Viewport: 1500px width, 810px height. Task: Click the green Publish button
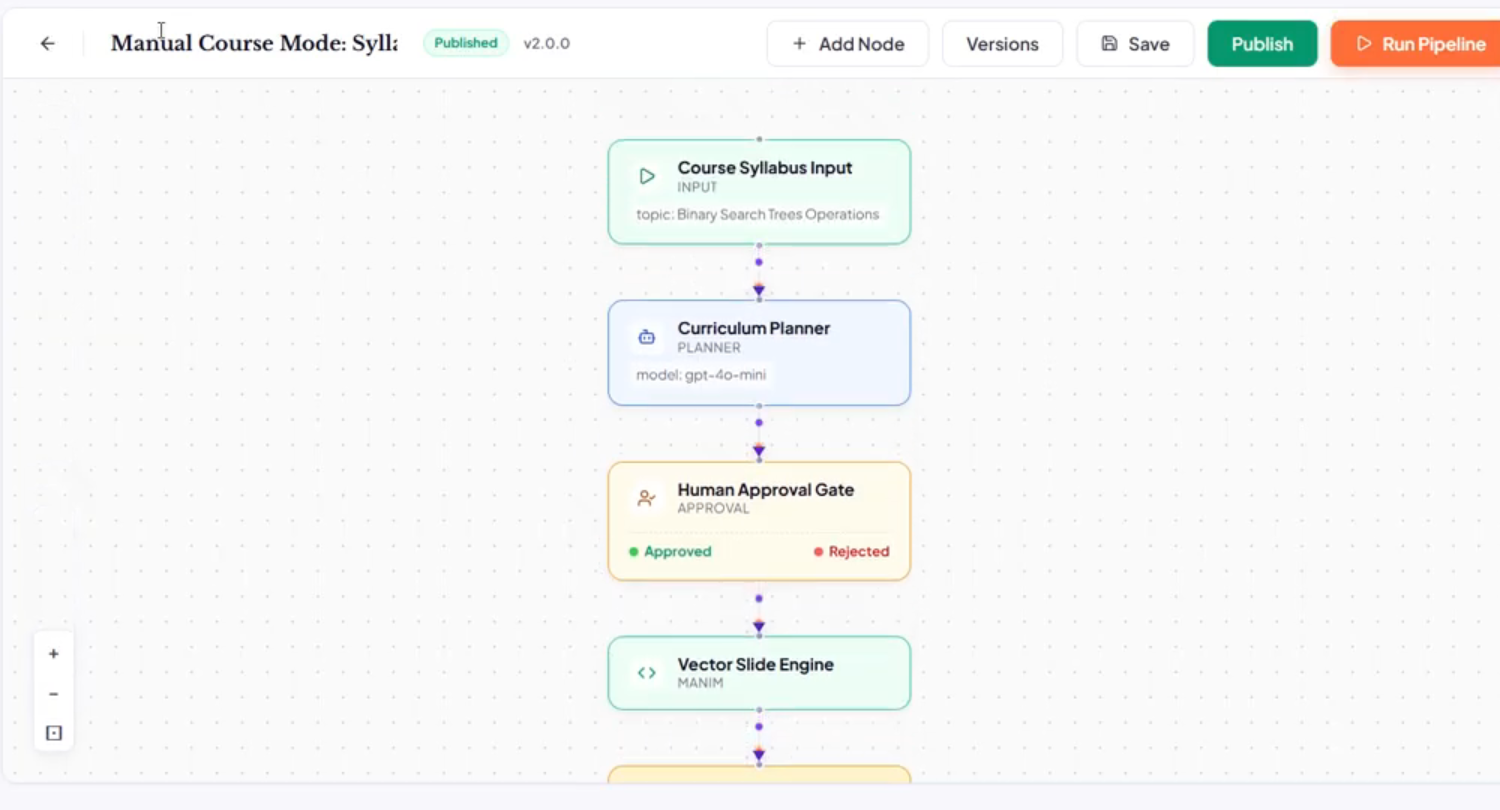pos(1262,44)
